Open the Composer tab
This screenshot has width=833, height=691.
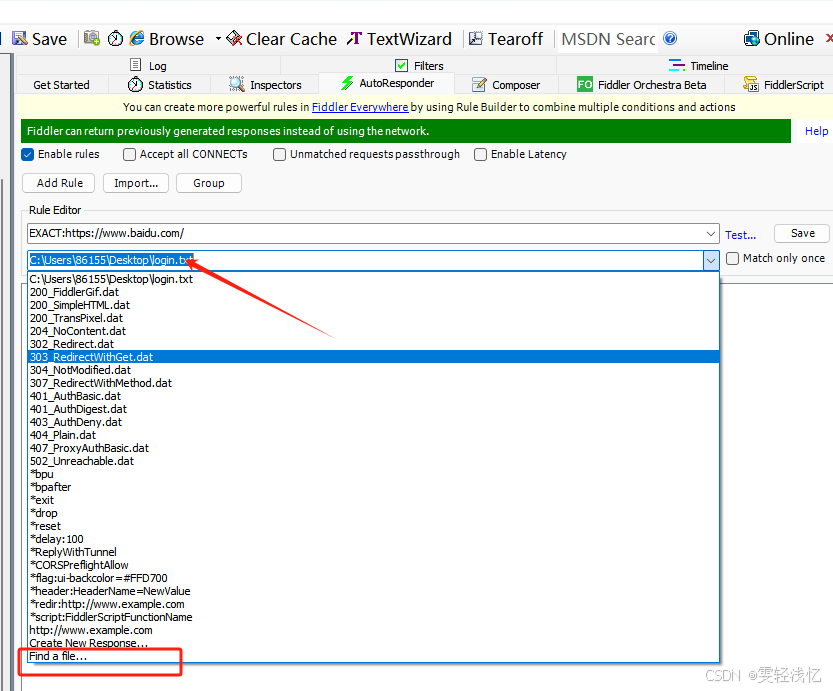click(x=506, y=85)
